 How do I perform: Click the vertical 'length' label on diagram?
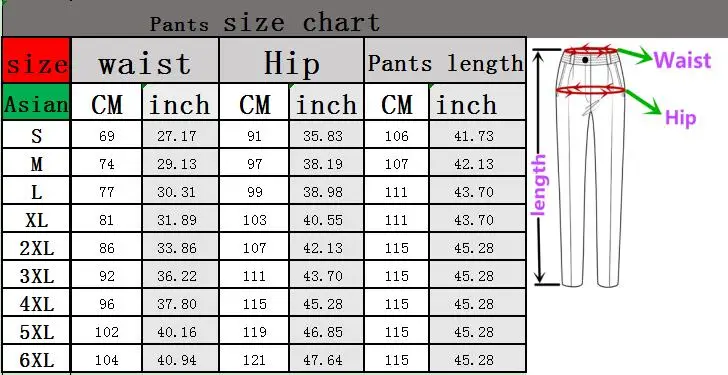click(539, 185)
